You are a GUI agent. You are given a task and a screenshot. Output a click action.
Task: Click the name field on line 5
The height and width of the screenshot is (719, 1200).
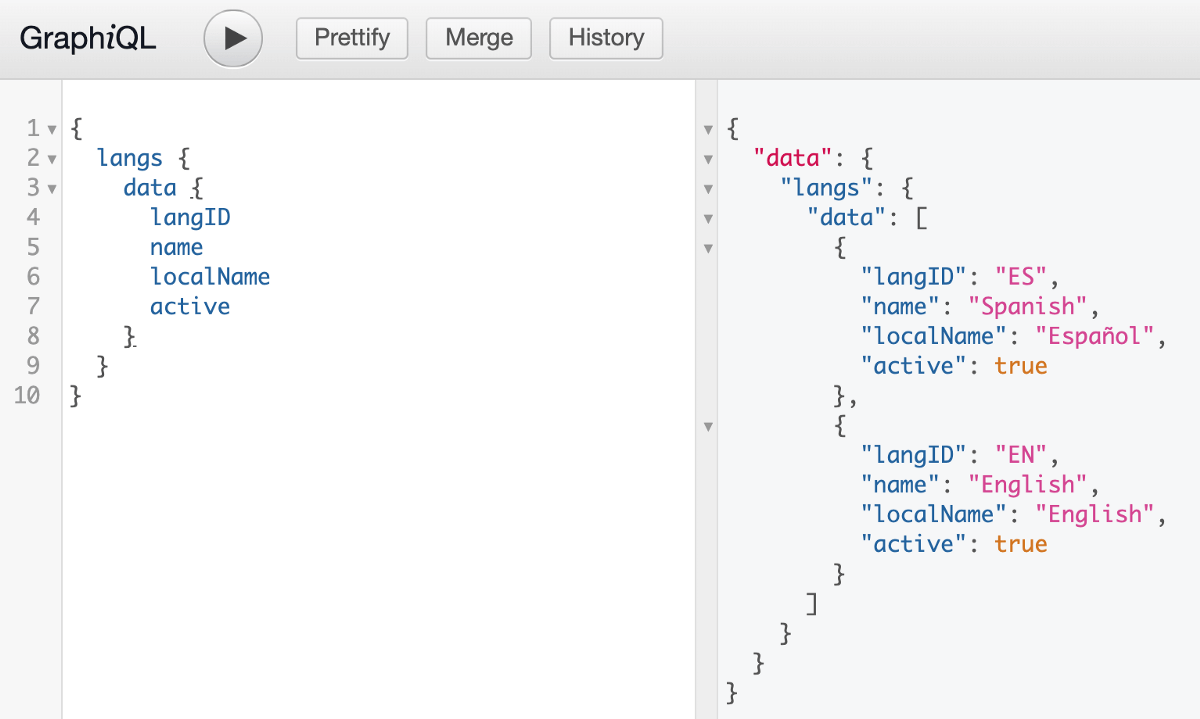point(176,247)
